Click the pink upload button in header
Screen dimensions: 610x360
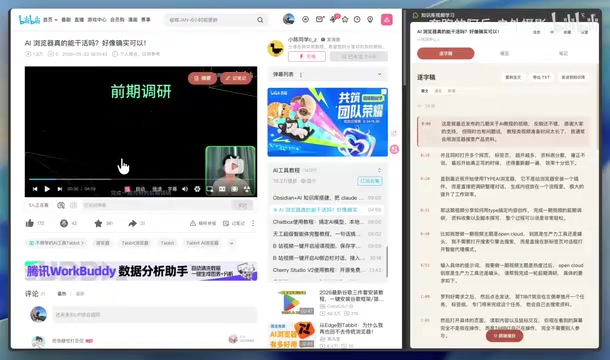386,19
